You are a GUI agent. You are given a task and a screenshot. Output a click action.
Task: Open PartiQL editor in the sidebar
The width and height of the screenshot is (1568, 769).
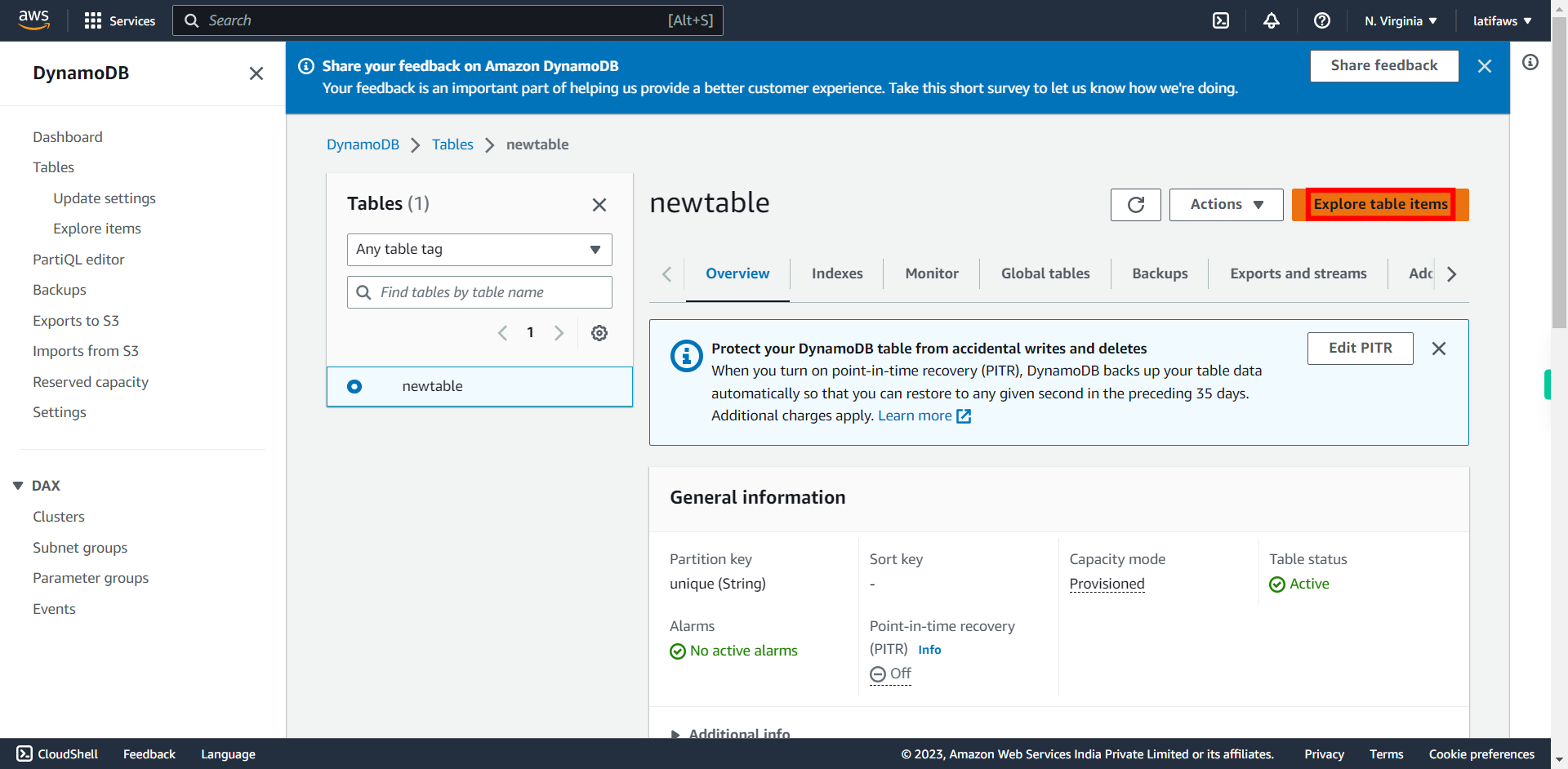click(x=78, y=260)
